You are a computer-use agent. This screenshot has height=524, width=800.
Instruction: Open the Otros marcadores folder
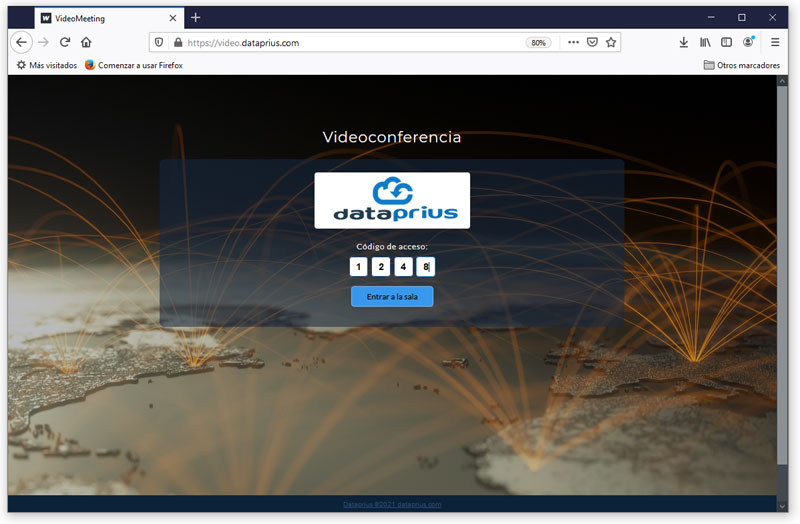click(x=742, y=65)
